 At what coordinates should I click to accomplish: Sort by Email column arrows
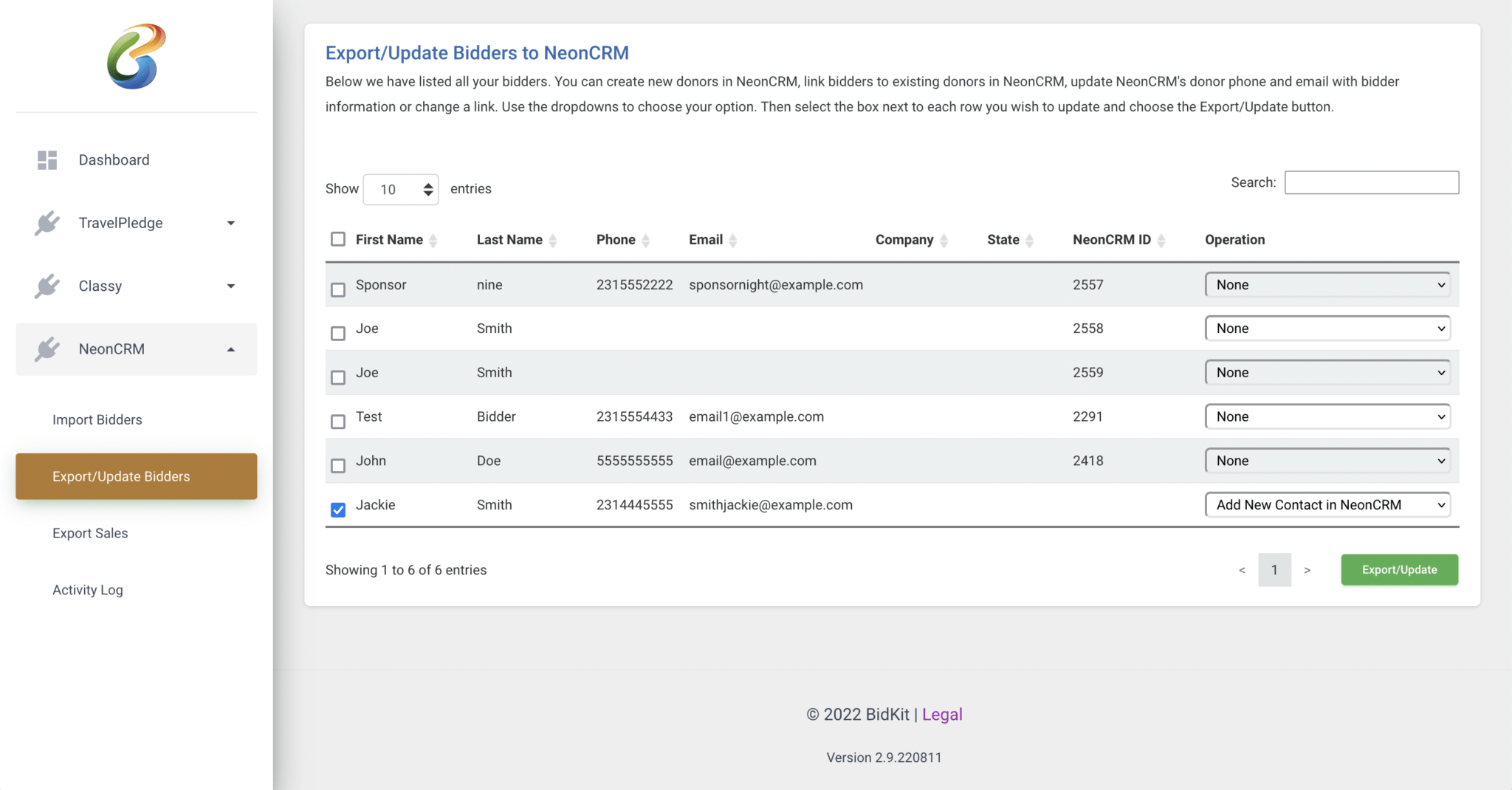(733, 240)
